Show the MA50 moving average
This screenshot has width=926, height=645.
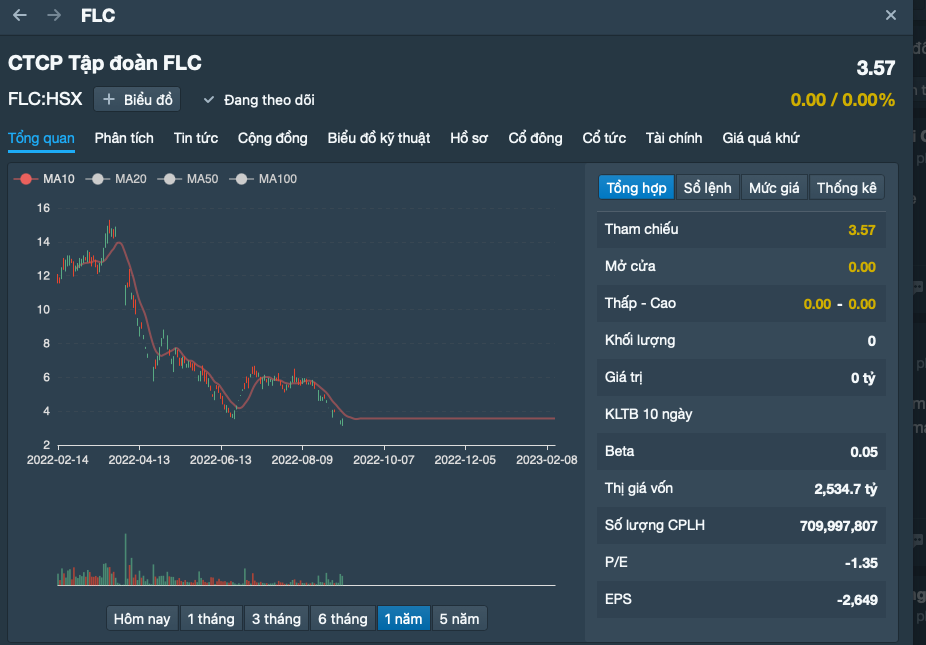point(189,179)
